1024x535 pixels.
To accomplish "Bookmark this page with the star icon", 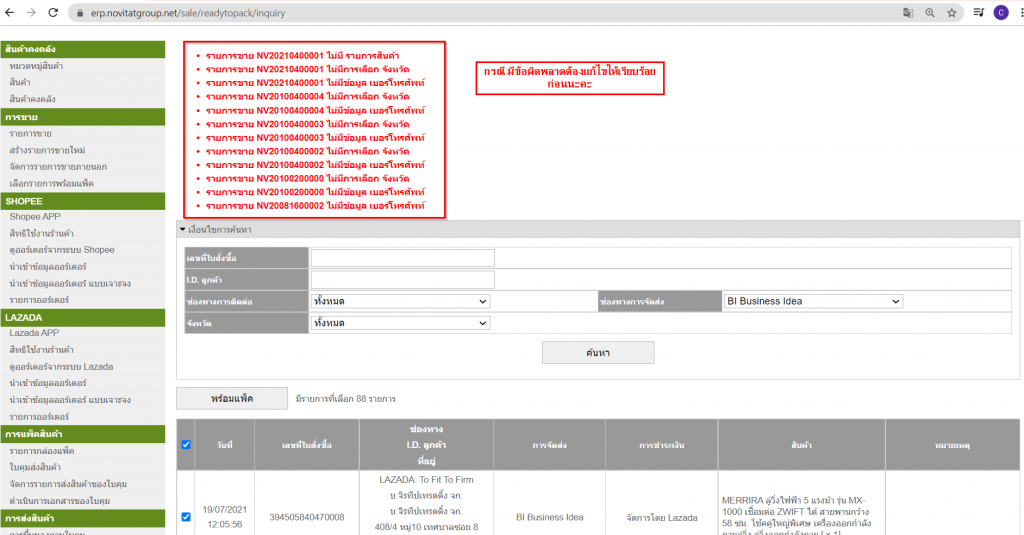I will point(952,13).
